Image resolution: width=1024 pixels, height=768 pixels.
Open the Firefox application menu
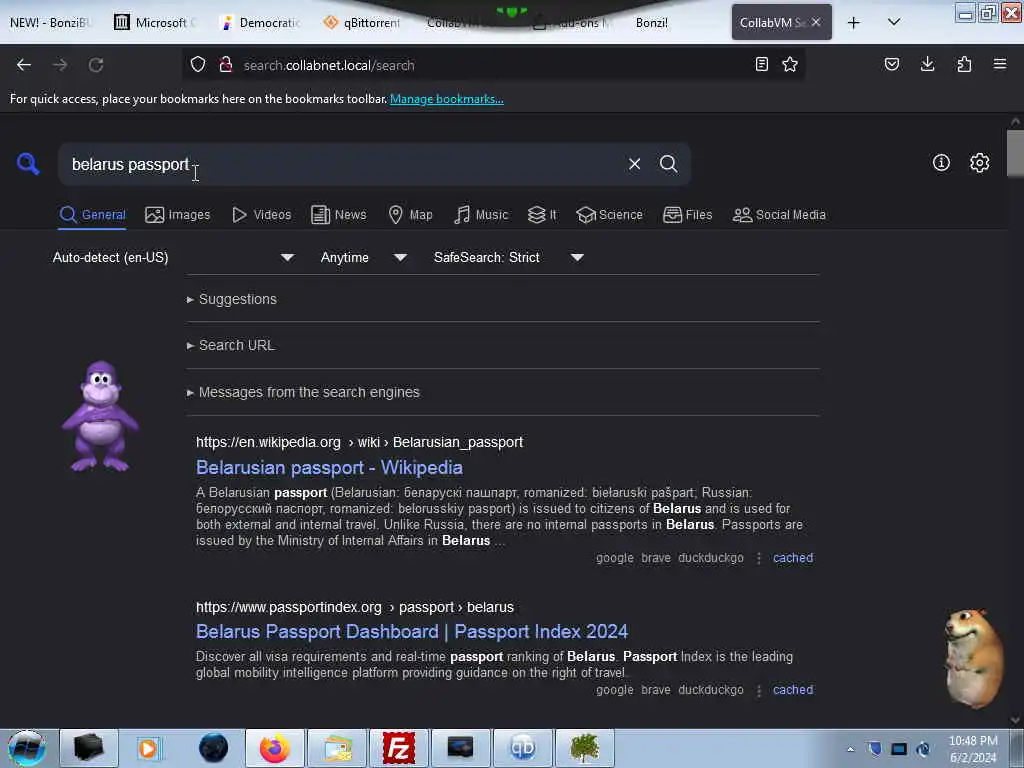tap(1000, 64)
